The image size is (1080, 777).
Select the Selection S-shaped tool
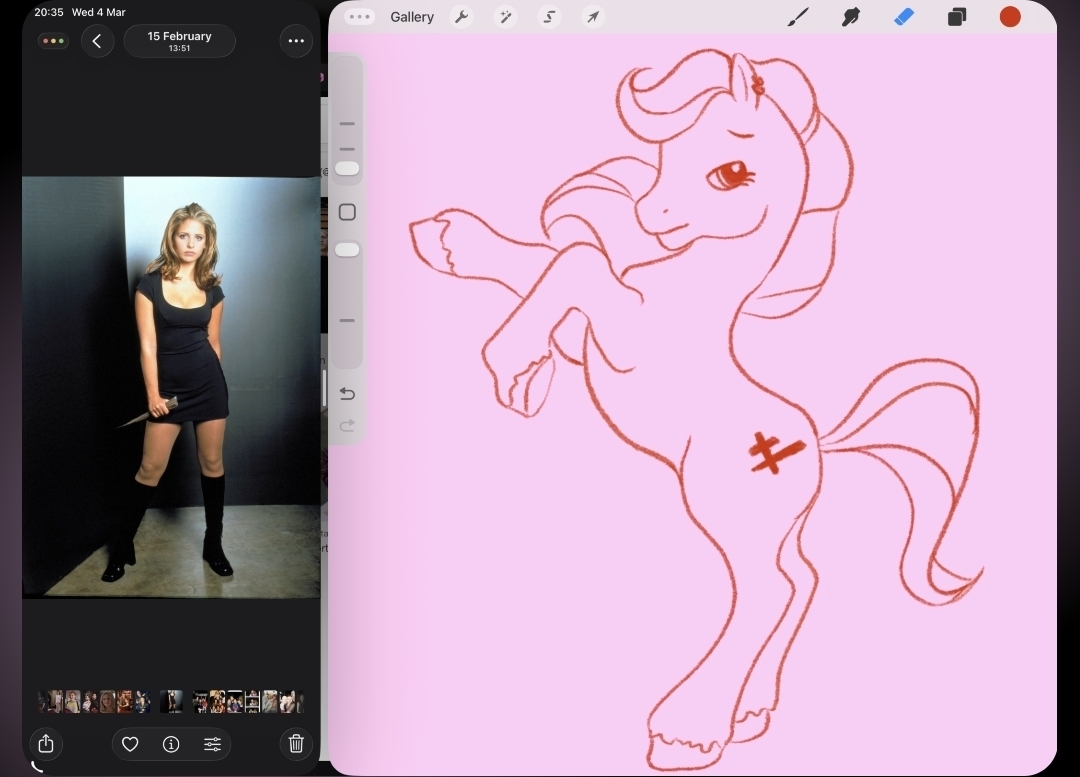549,17
